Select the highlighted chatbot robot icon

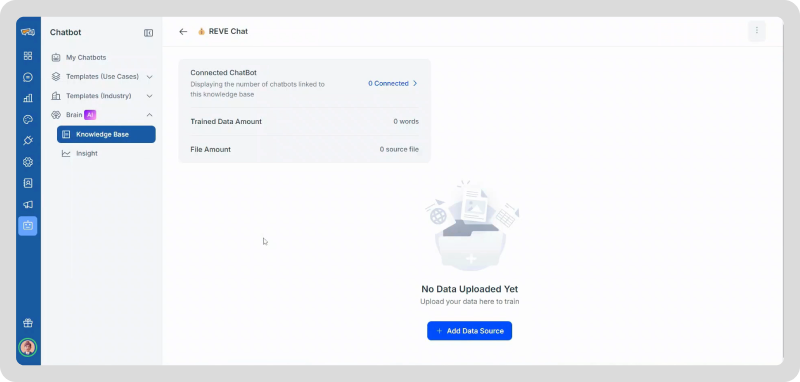(28, 225)
